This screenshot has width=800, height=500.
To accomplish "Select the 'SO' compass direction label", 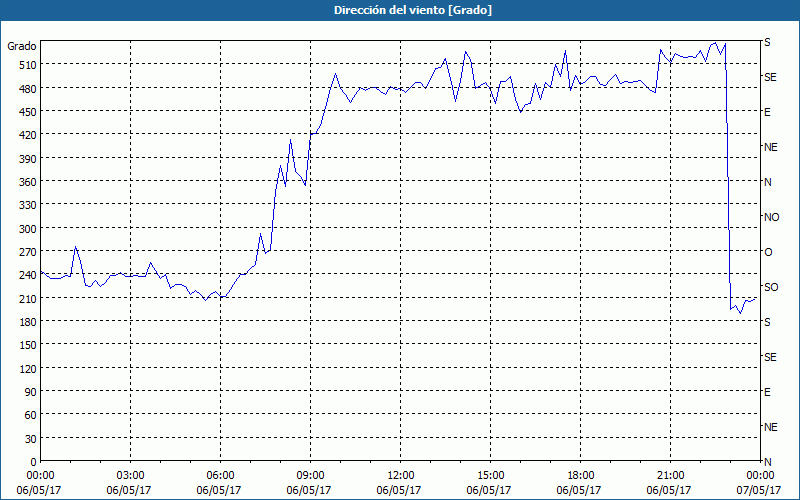I will (x=771, y=287).
